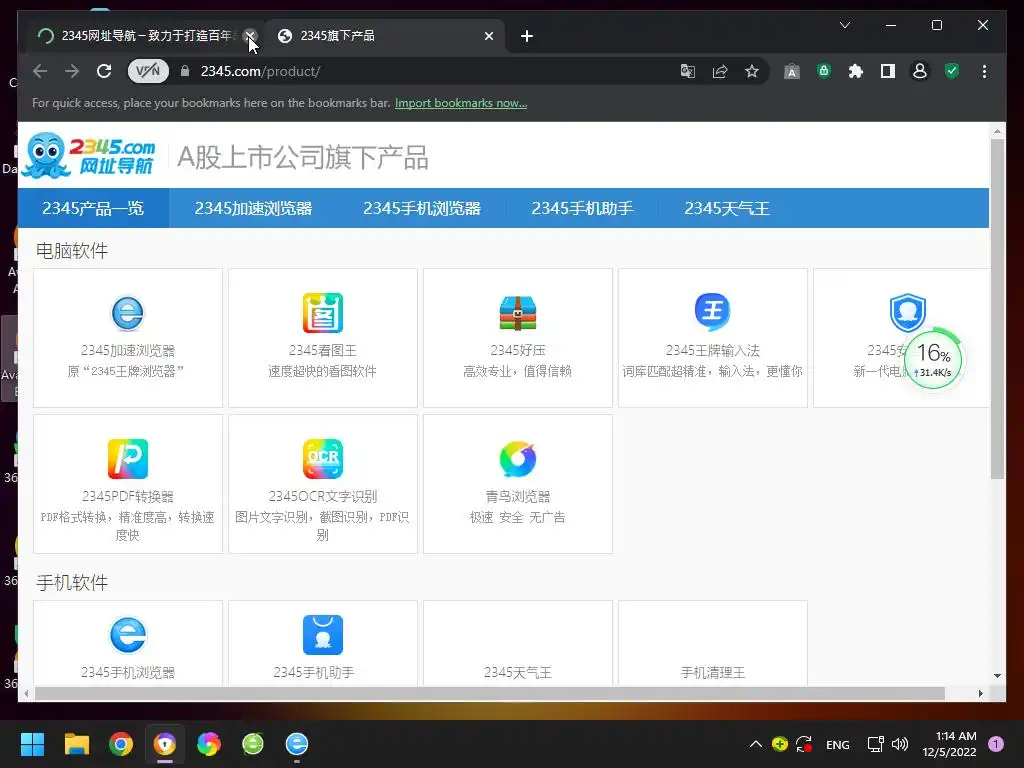Image resolution: width=1024 pixels, height=768 pixels.
Task: Select the 2345天气王 nav item
Action: click(x=727, y=208)
